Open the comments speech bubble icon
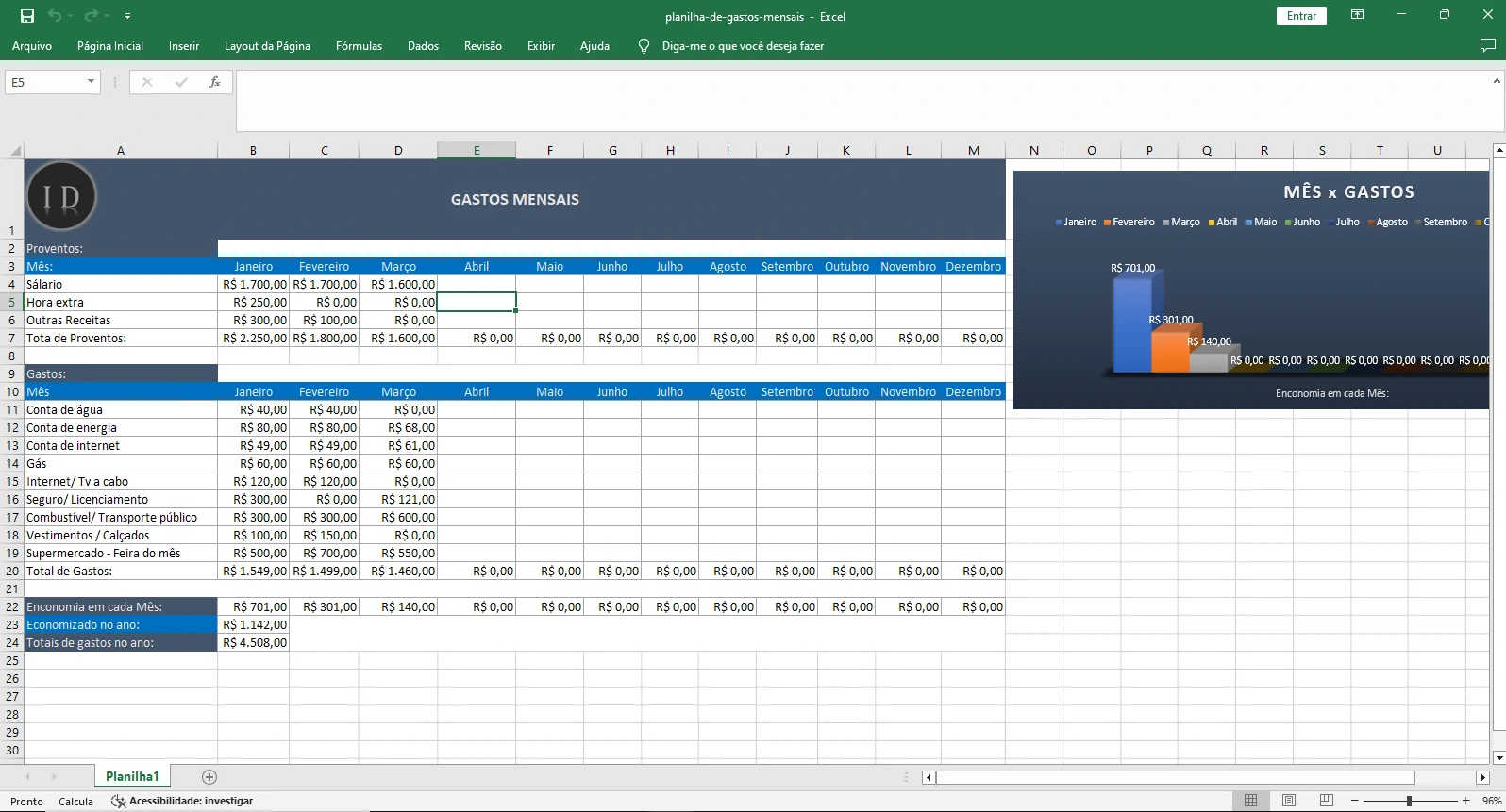Image resolution: width=1506 pixels, height=812 pixels. point(1487,45)
